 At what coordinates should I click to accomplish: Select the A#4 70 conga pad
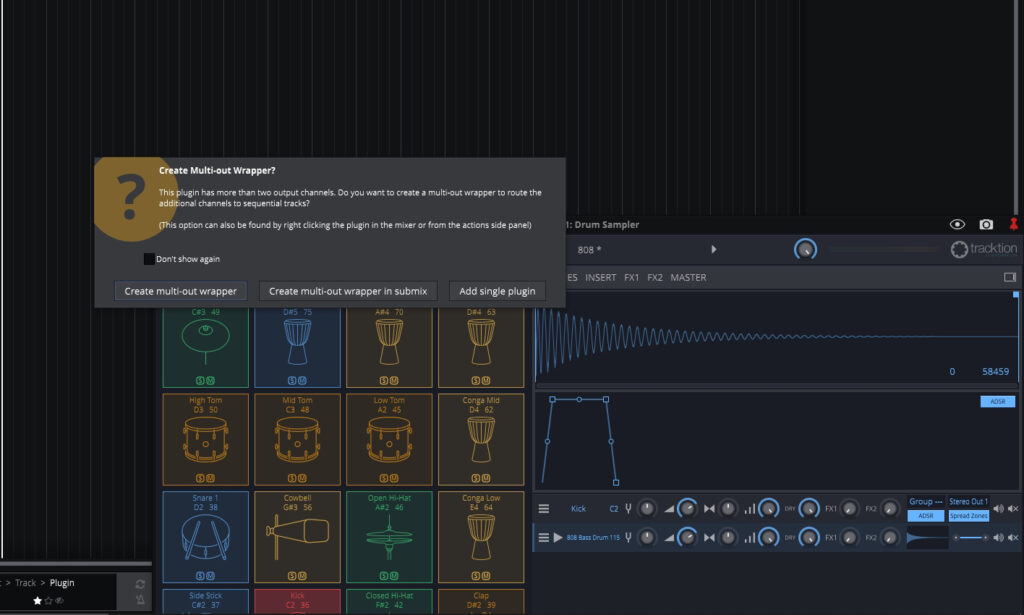(x=389, y=347)
